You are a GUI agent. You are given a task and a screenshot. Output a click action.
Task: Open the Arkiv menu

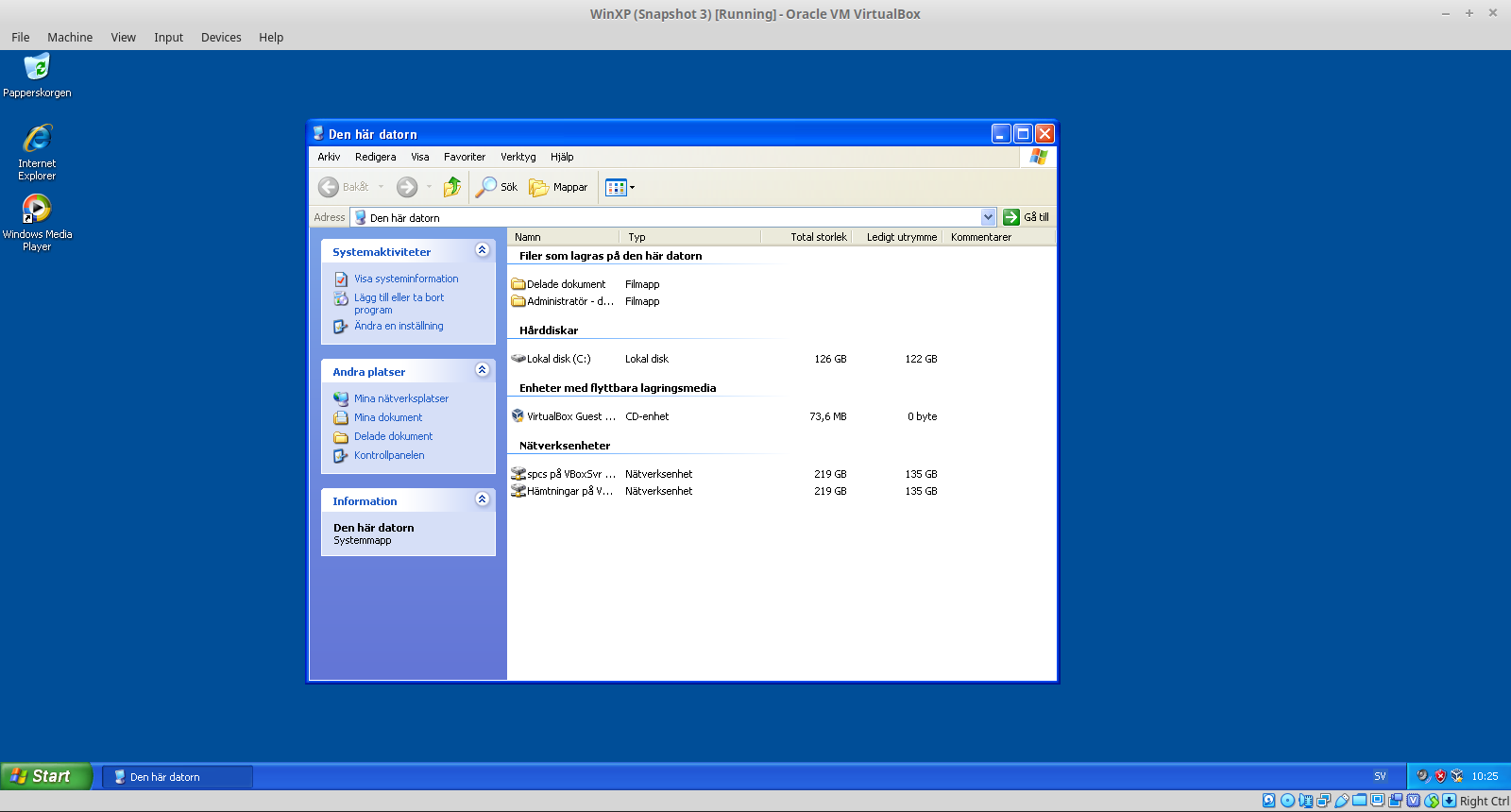coord(329,157)
